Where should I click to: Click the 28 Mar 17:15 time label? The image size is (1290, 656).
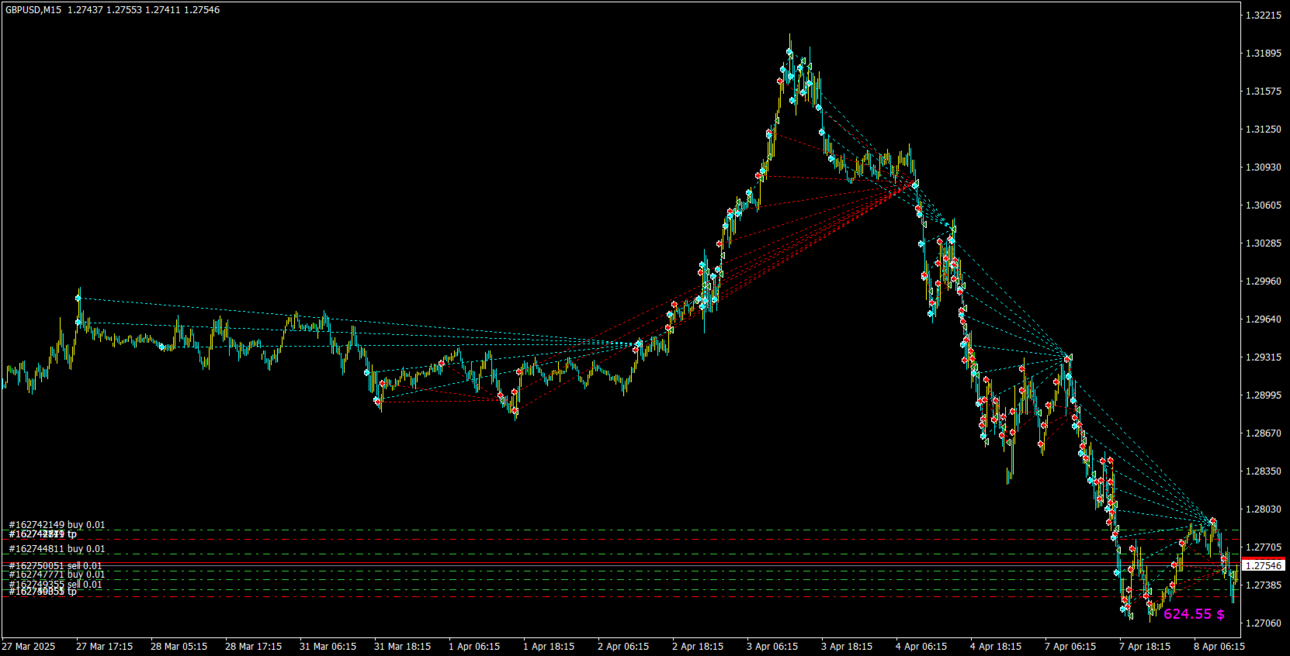tap(254, 647)
